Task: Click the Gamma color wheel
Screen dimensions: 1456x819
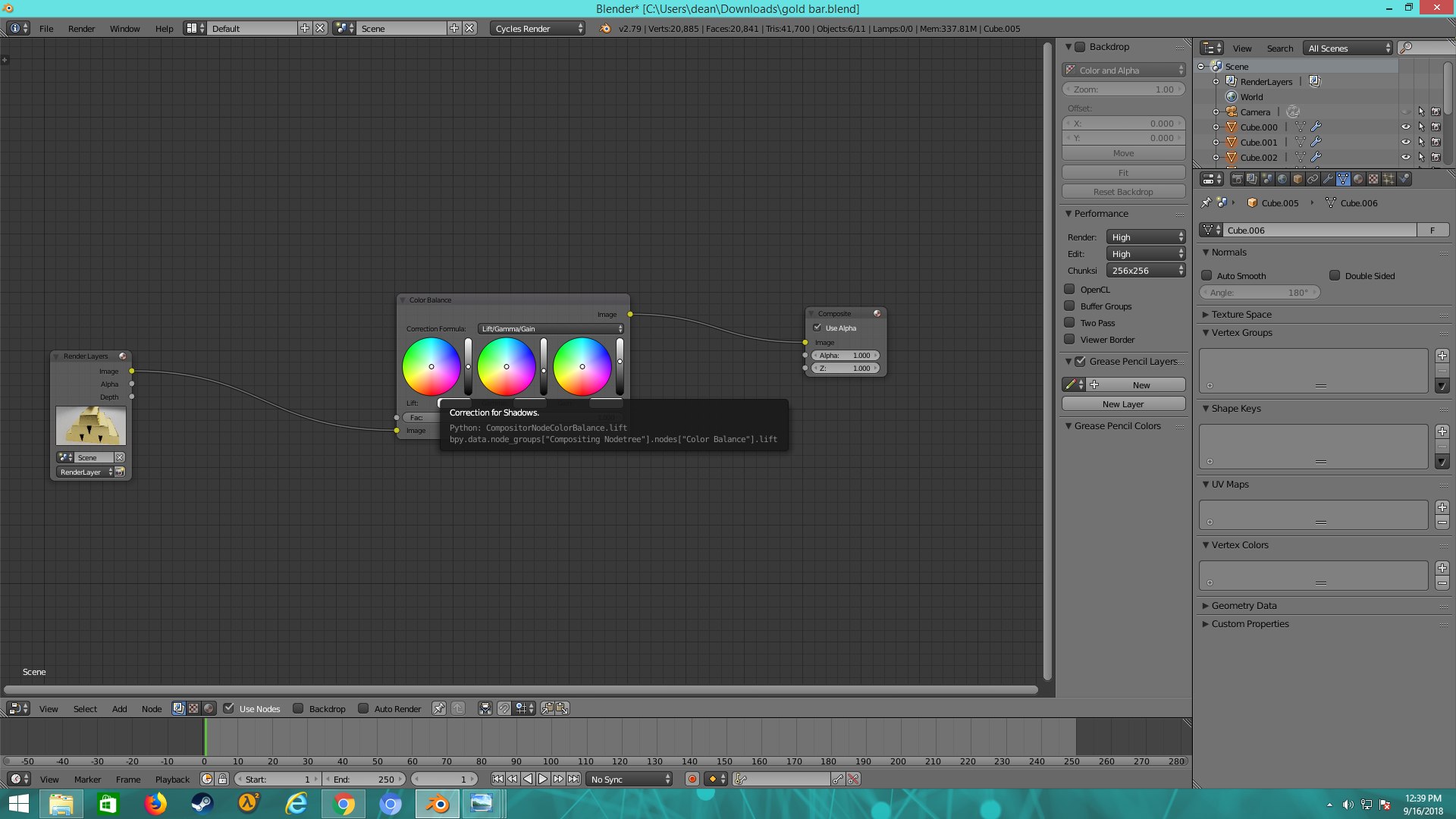Action: [506, 366]
